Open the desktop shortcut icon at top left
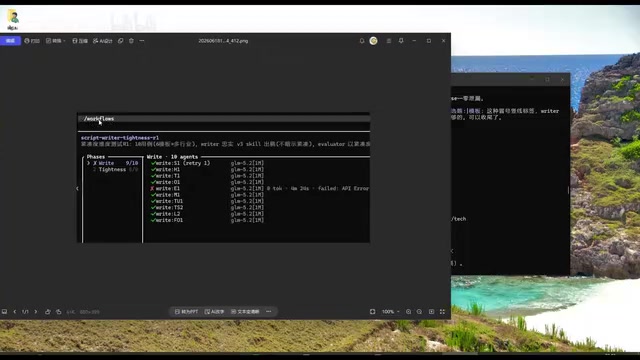640x360 pixels. pos(13,20)
